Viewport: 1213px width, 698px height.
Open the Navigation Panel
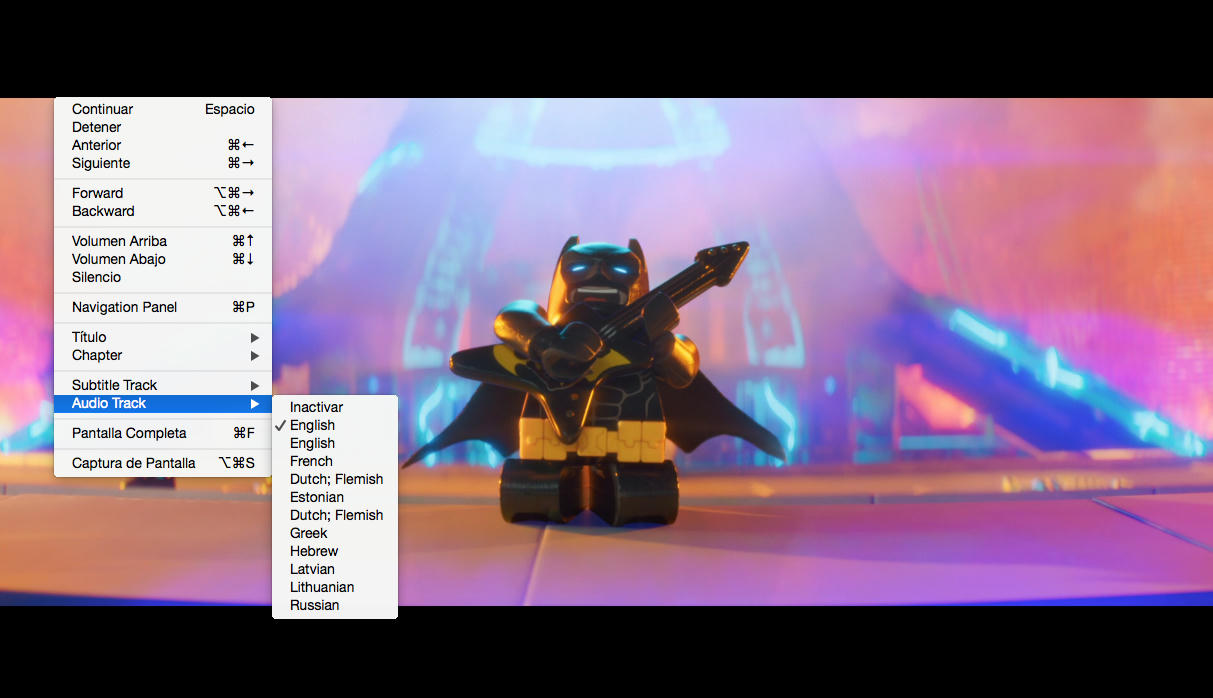(124, 307)
